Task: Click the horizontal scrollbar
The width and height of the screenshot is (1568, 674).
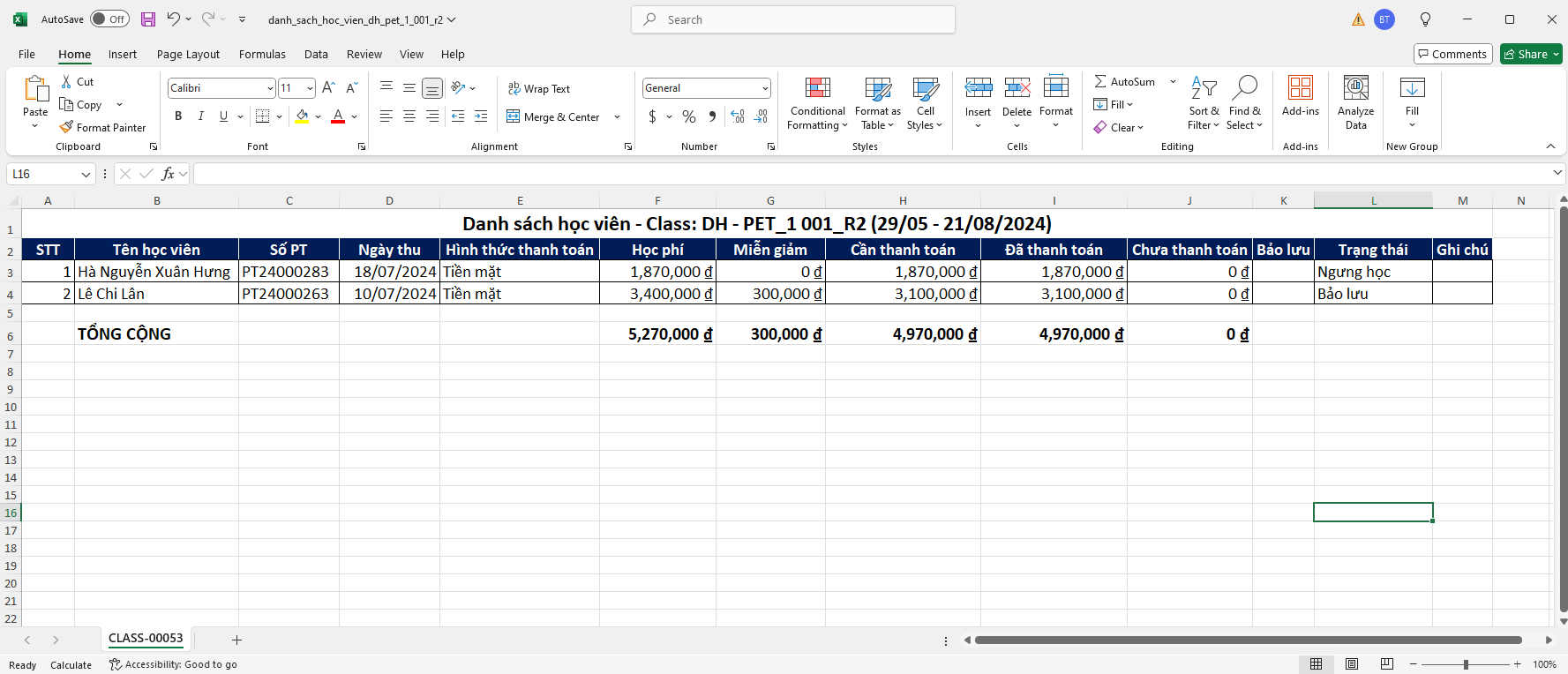Action: pyautogui.click(x=1249, y=640)
